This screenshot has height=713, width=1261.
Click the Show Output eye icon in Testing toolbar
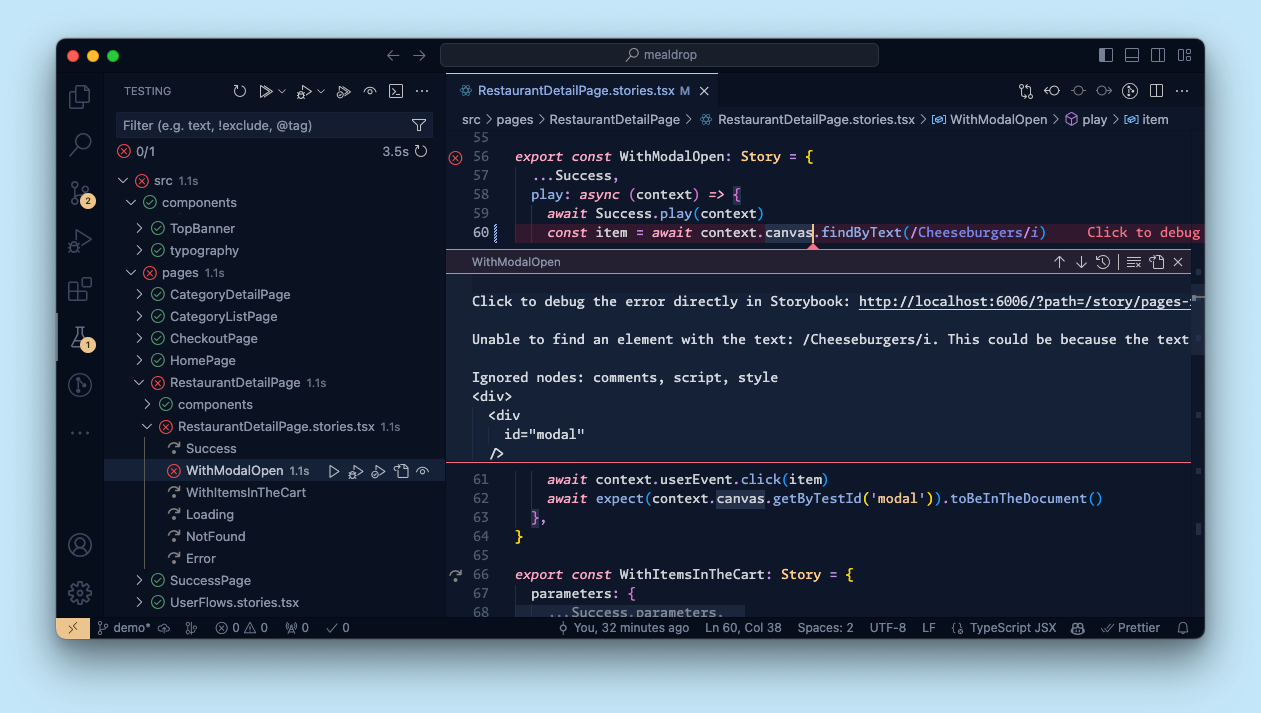pyautogui.click(x=369, y=91)
